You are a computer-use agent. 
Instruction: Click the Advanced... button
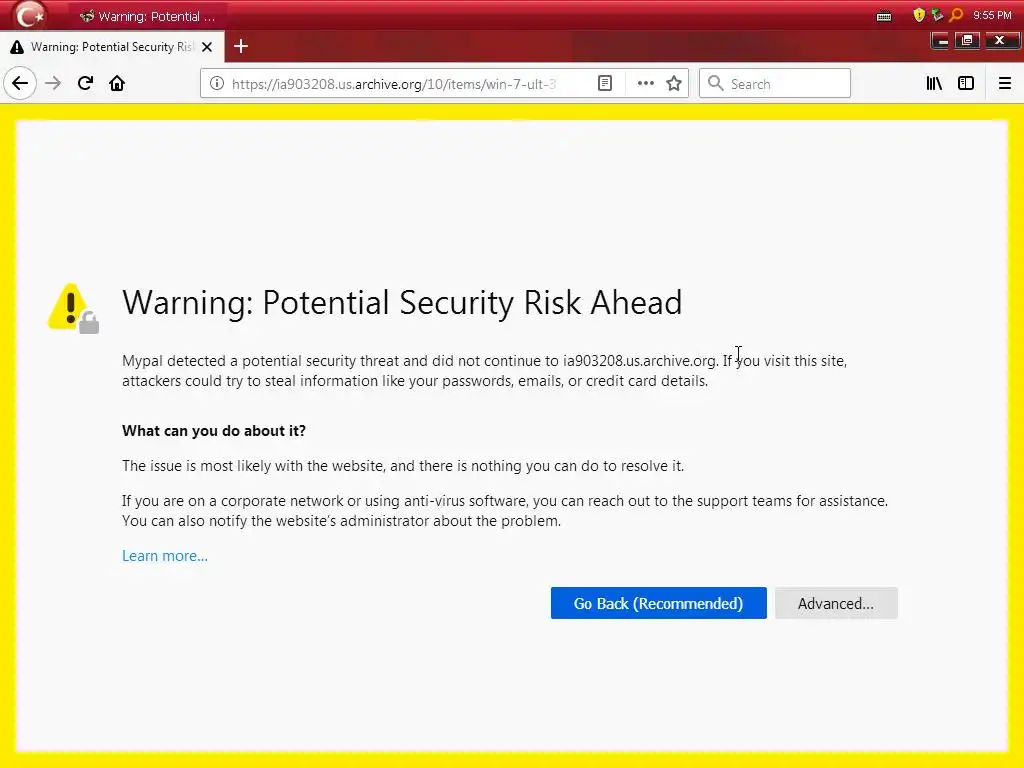pyautogui.click(x=836, y=603)
